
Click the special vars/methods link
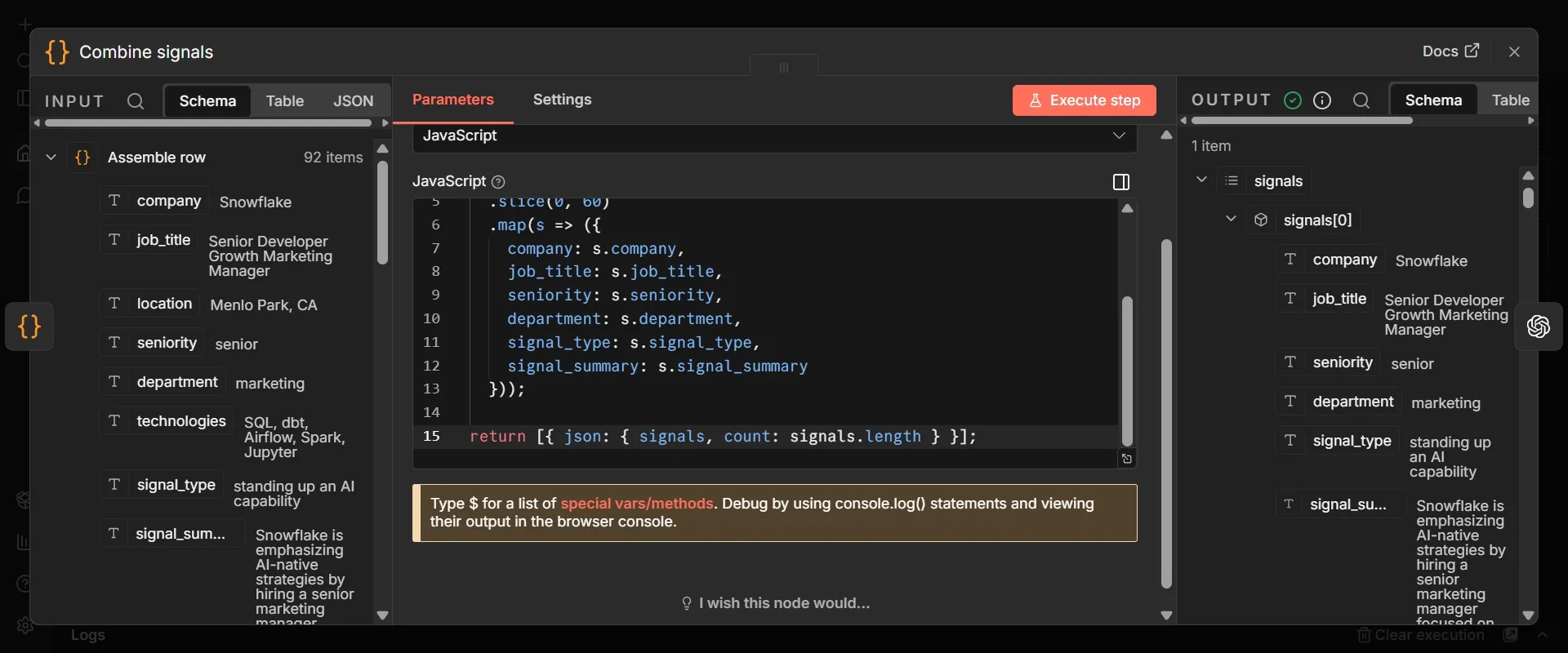(x=637, y=504)
